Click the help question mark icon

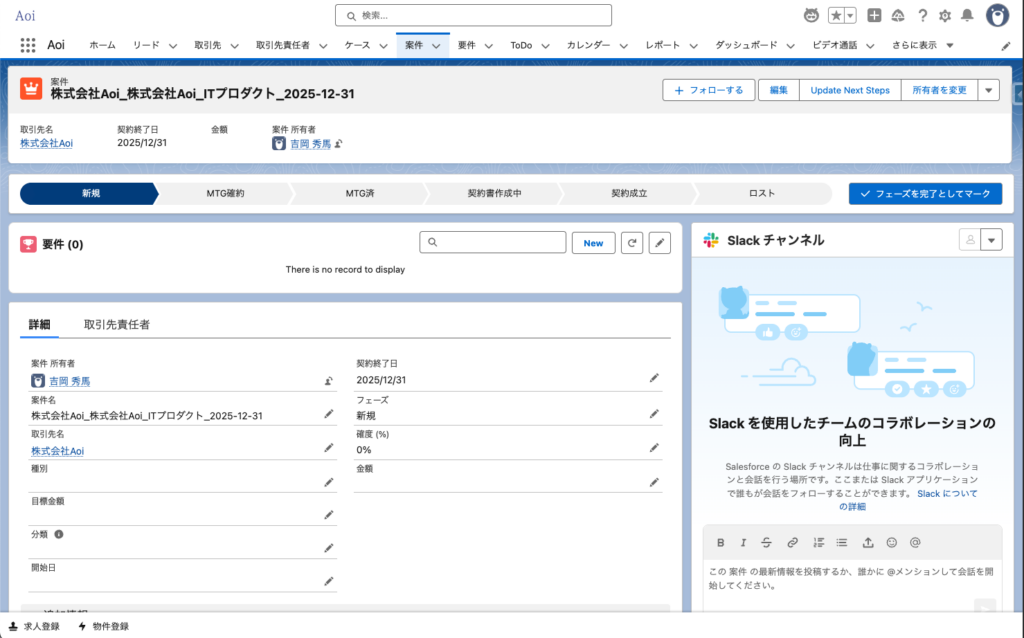922,15
